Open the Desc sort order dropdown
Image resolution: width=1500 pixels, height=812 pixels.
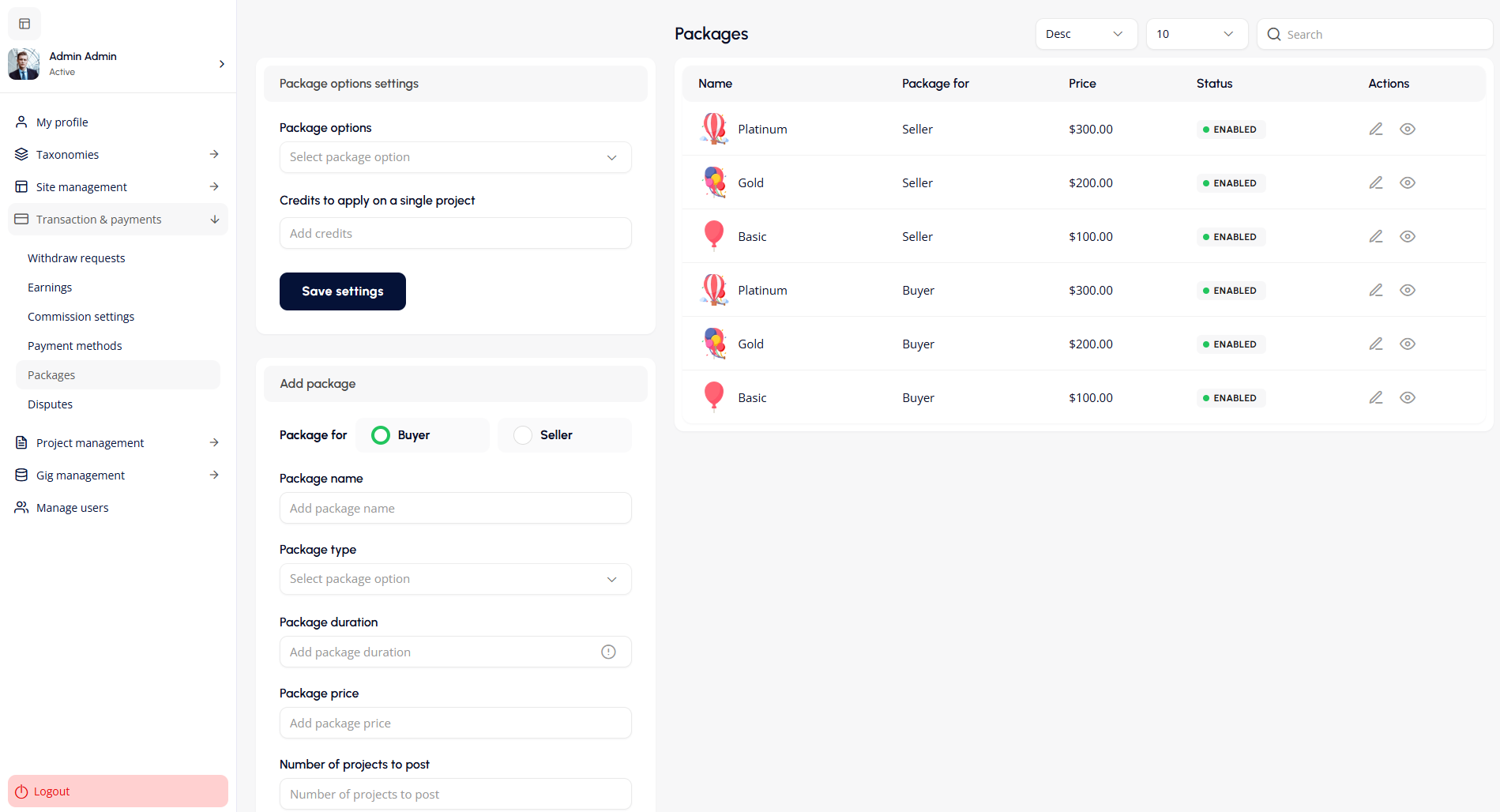tap(1085, 34)
